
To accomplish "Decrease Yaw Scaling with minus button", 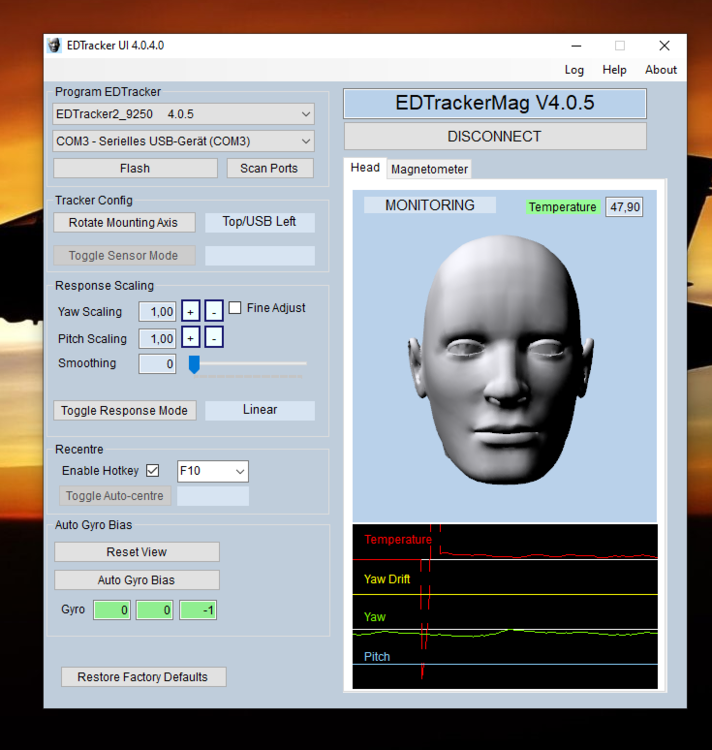I will pos(213,311).
